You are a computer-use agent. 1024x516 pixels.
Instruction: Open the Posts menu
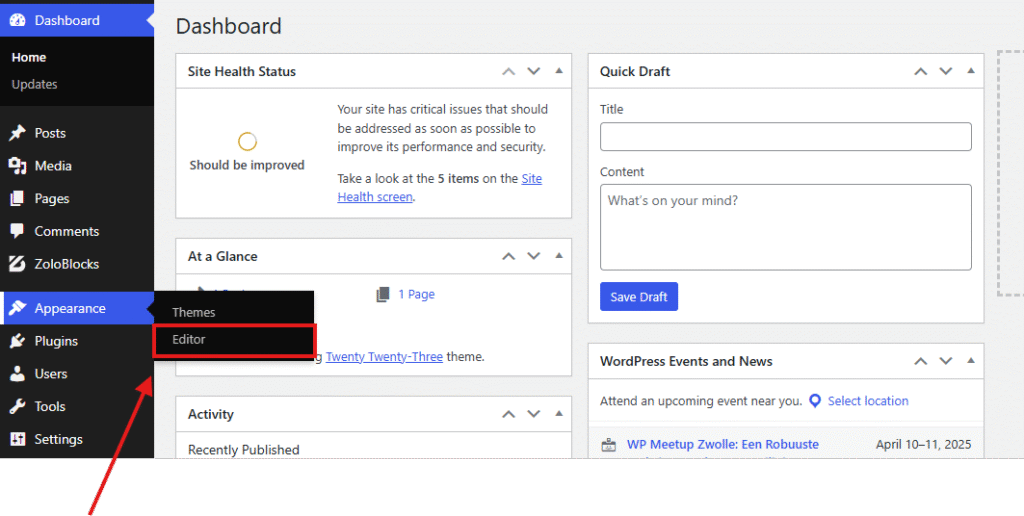coord(77,133)
